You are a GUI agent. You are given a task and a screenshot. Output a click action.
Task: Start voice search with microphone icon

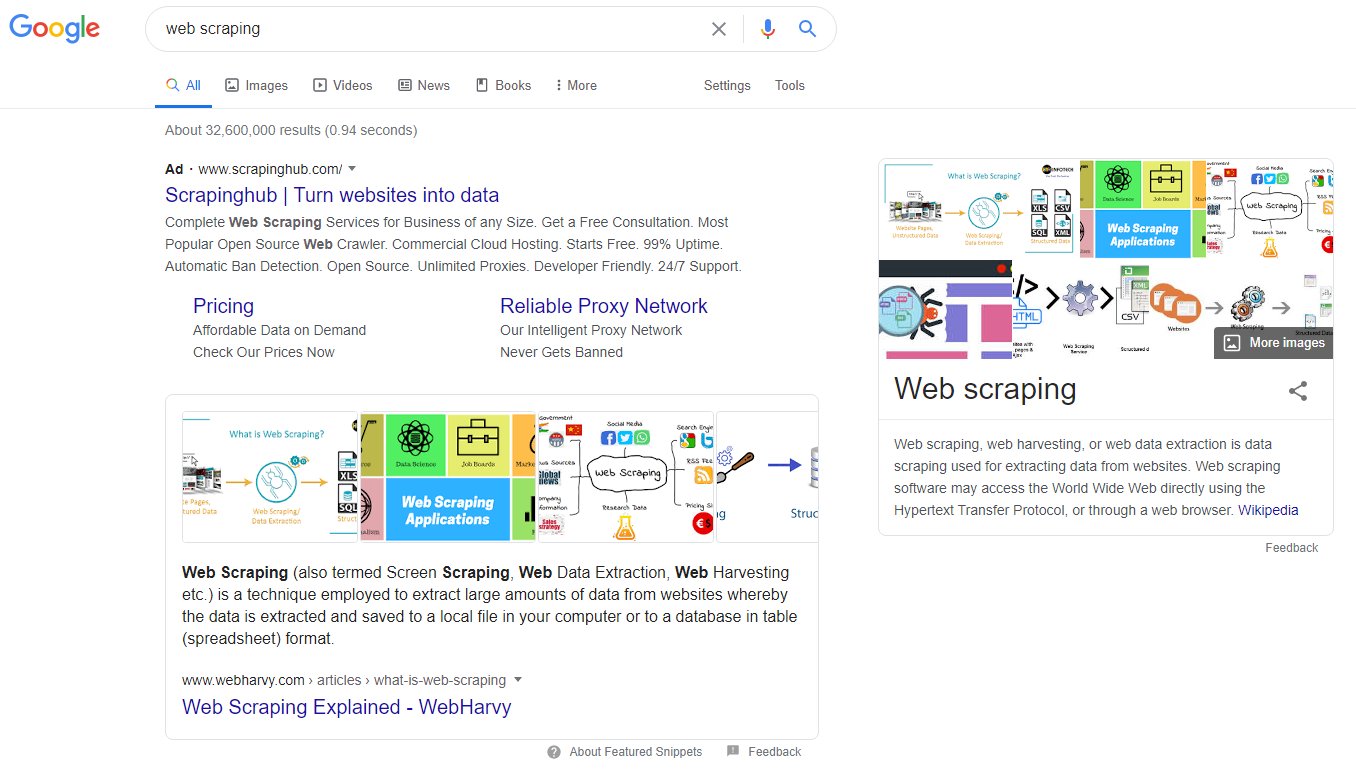click(768, 29)
